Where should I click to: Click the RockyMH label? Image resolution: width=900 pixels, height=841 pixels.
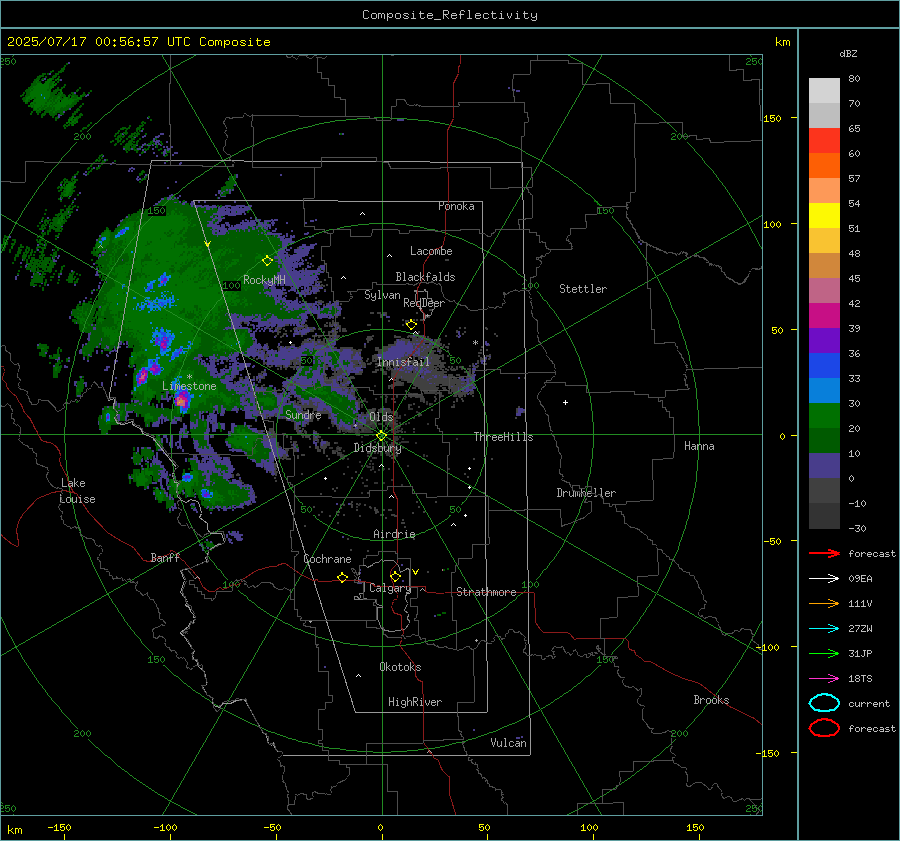[264, 280]
